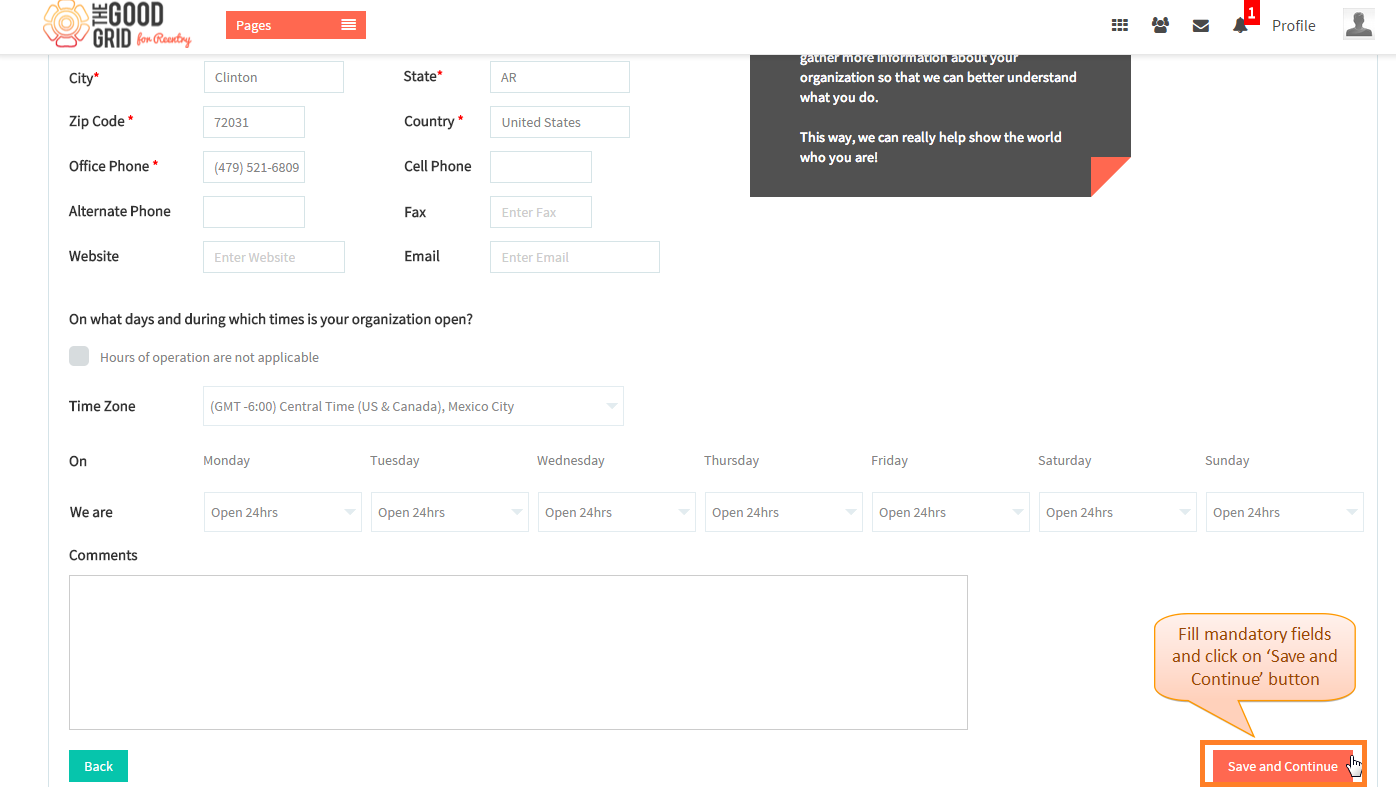Image resolution: width=1396 pixels, height=787 pixels.
Task: Click the opening days and times question
Action: 271,319
